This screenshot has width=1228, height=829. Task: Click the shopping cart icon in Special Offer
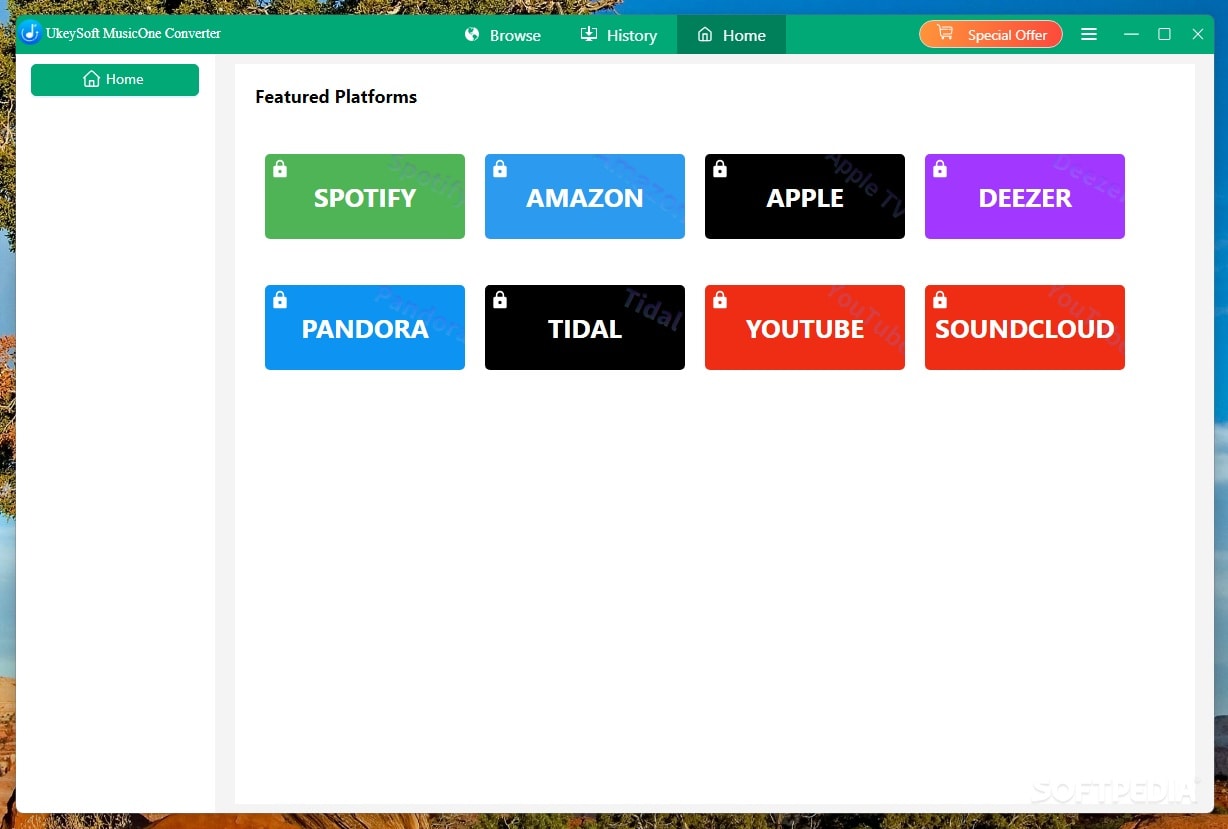coord(945,34)
